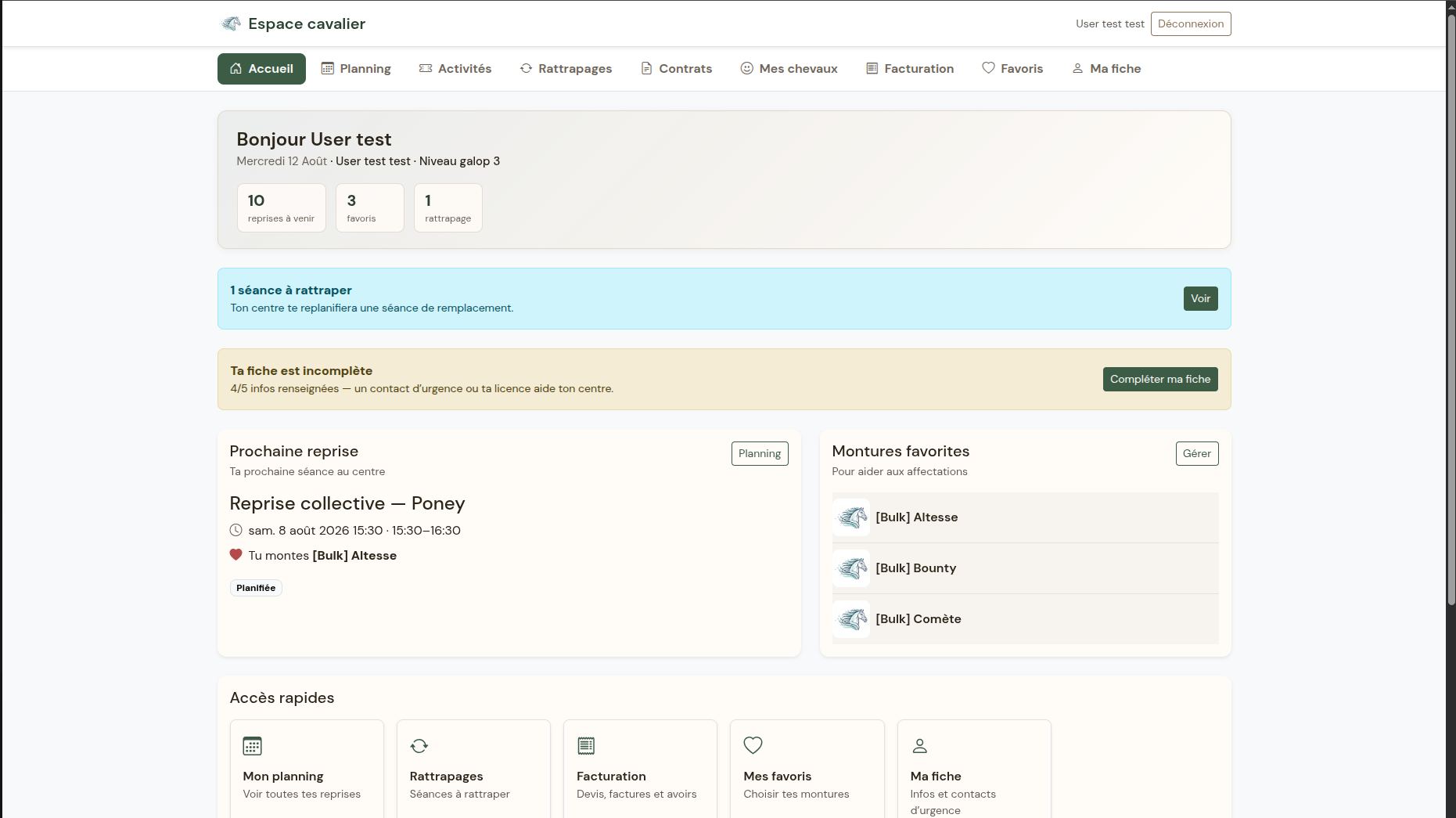Click the Espace cavalier title link
This screenshot has width=1456, height=818.
point(307,23)
